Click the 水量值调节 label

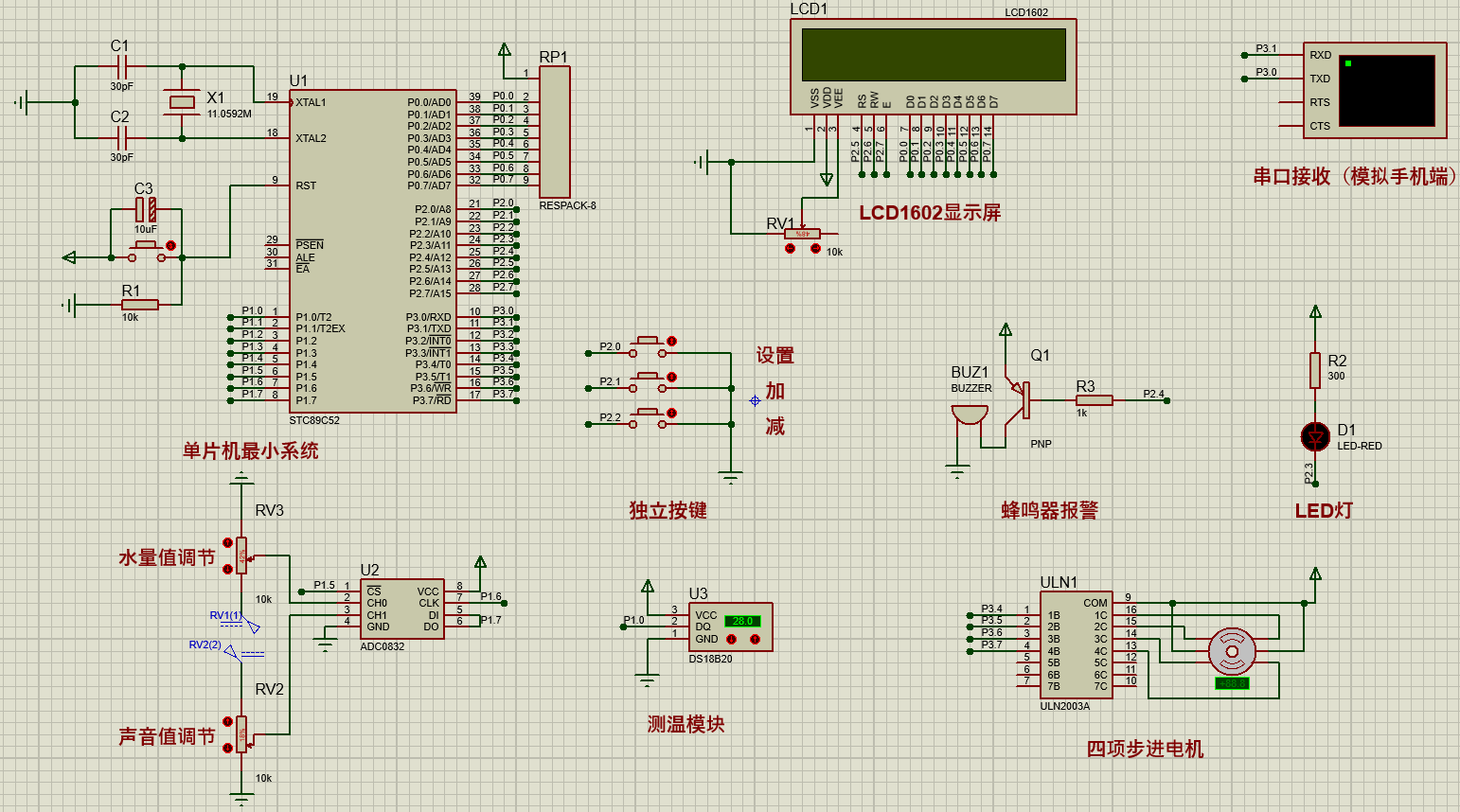tap(168, 557)
